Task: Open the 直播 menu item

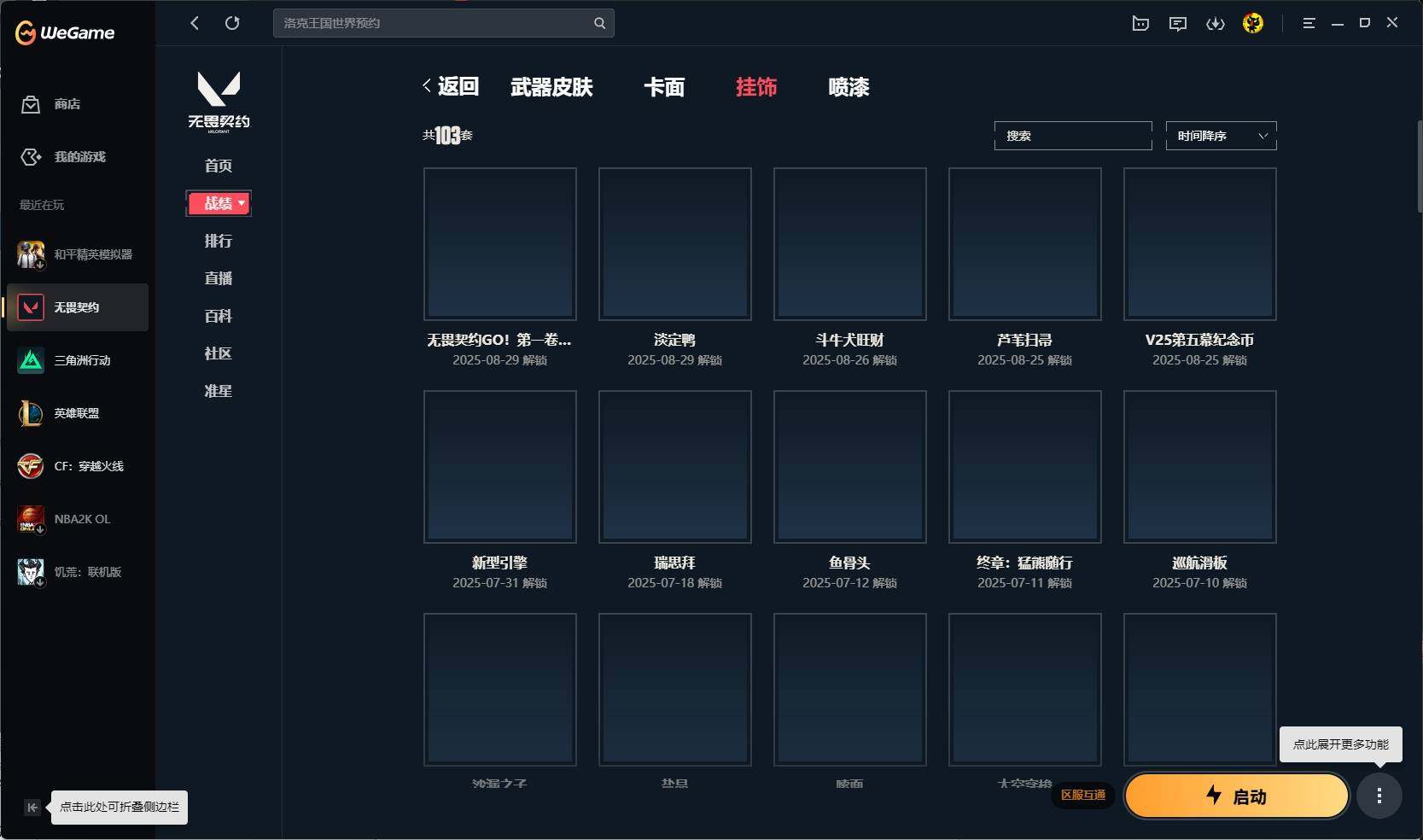Action: coord(219,278)
